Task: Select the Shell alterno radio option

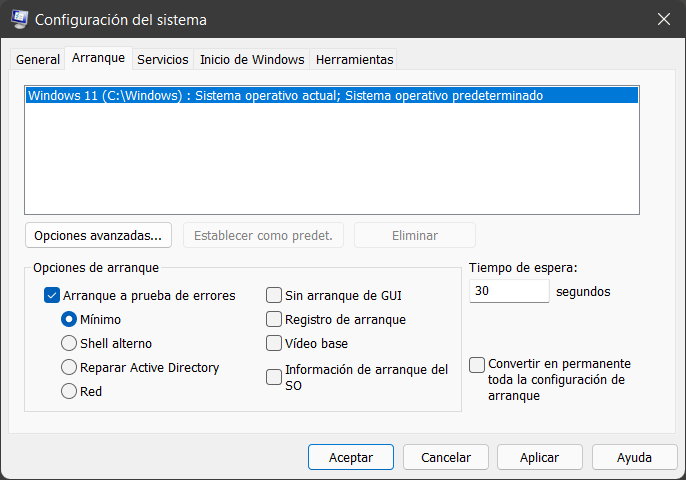Action: click(69, 343)
